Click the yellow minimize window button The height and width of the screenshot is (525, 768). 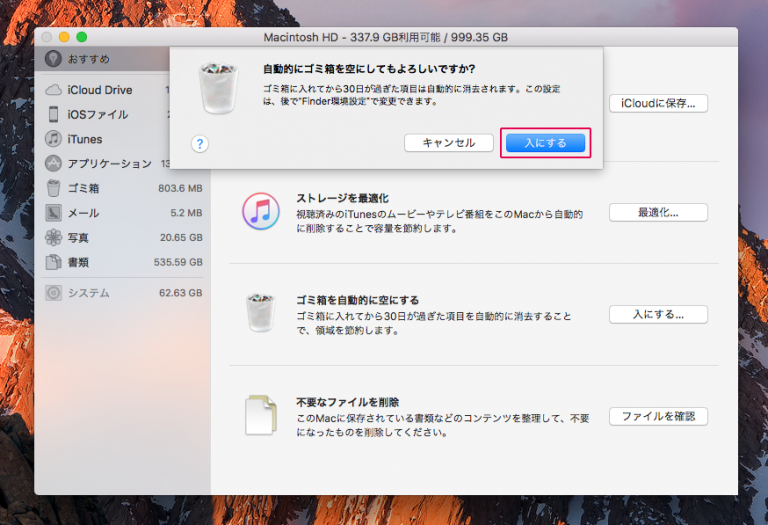tap(64, 37)
